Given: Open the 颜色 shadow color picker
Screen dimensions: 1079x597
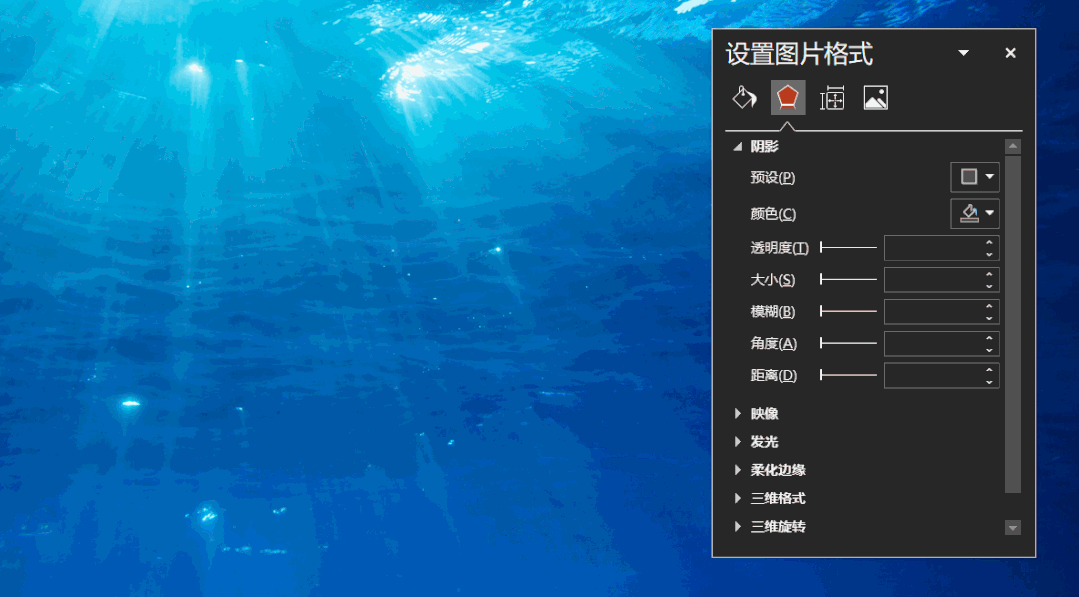Looking at the screenshot, I should click(974, 213).
